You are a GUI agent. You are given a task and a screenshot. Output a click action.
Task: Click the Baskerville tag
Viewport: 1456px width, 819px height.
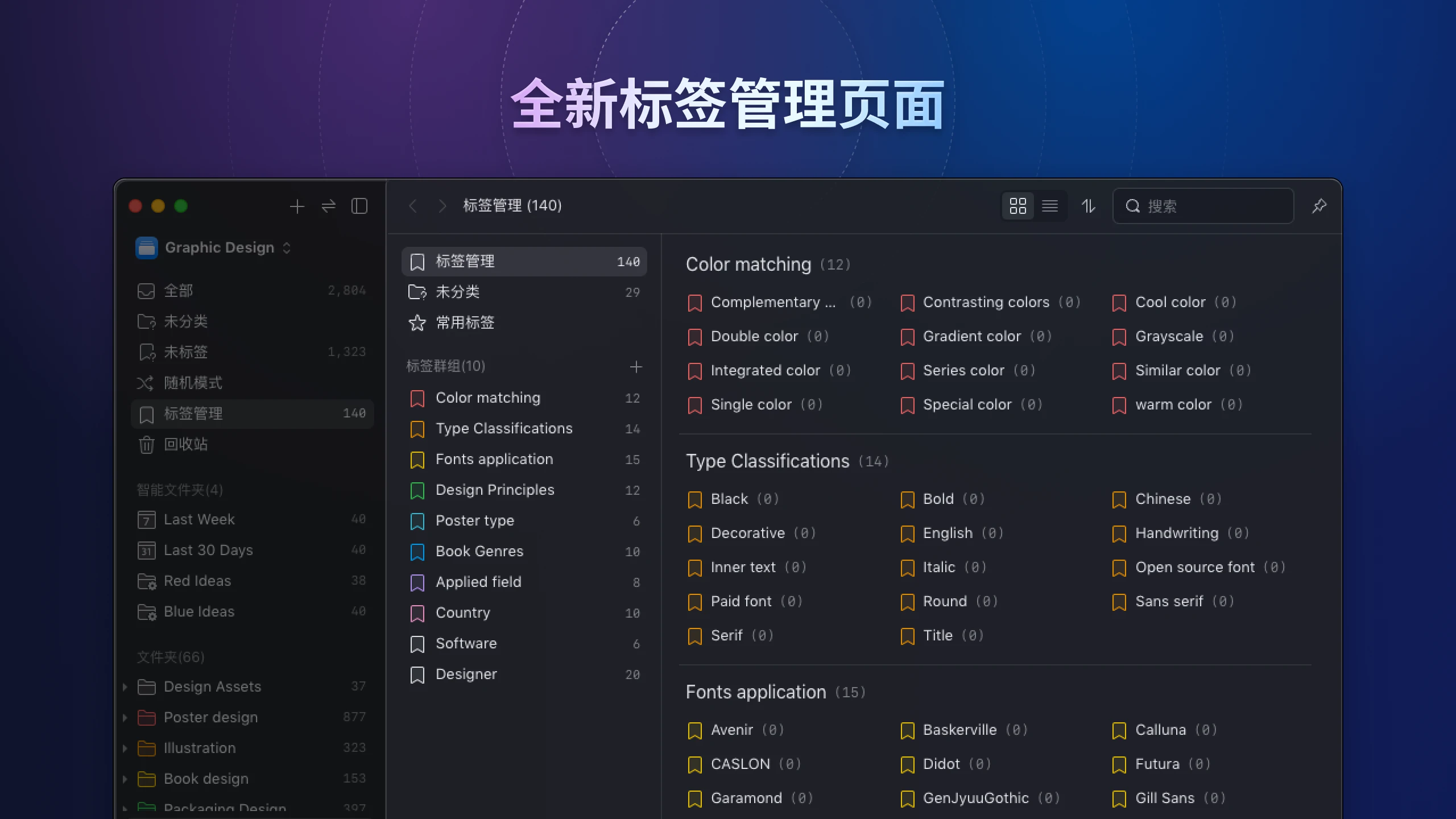964,730
